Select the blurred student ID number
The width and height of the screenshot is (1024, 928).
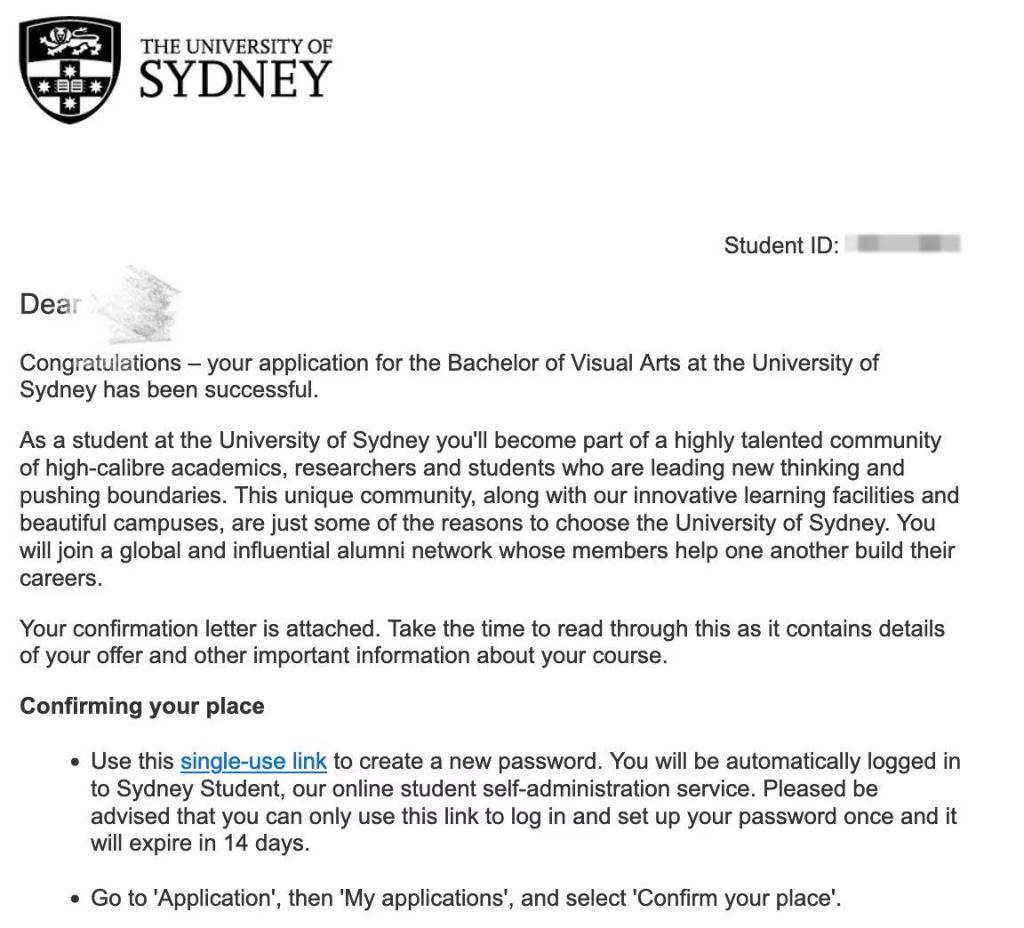click(x=903, y=243)
